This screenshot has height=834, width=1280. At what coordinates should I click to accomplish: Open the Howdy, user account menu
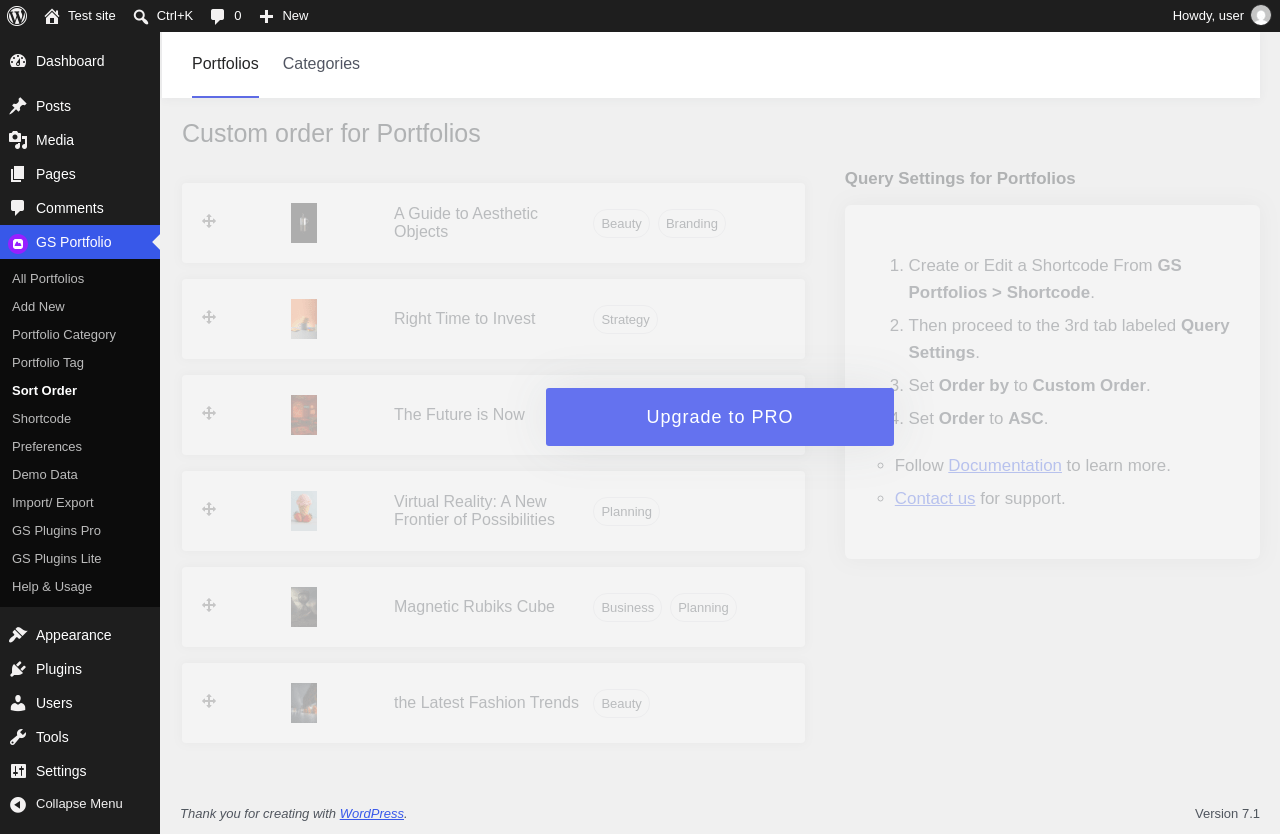(1221, 16)
